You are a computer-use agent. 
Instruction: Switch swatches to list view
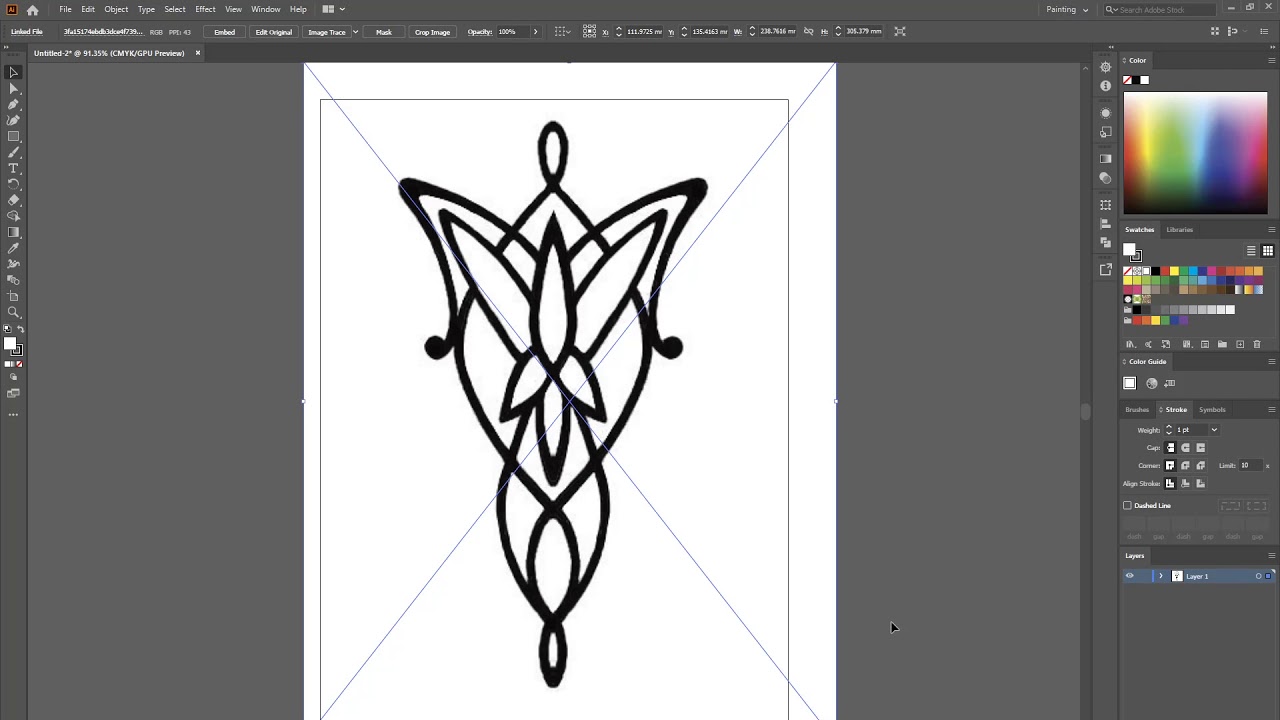tap(1251, 251)
